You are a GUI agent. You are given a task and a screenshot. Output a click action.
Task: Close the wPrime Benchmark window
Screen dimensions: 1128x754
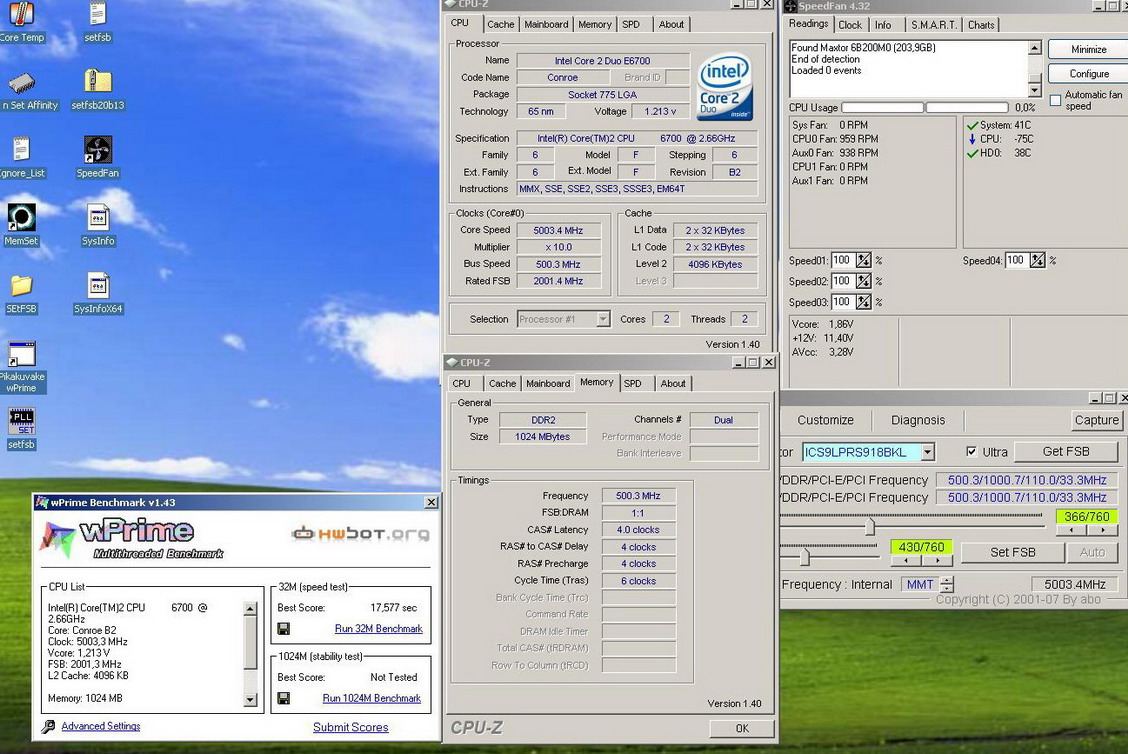(x=431, y=503)
